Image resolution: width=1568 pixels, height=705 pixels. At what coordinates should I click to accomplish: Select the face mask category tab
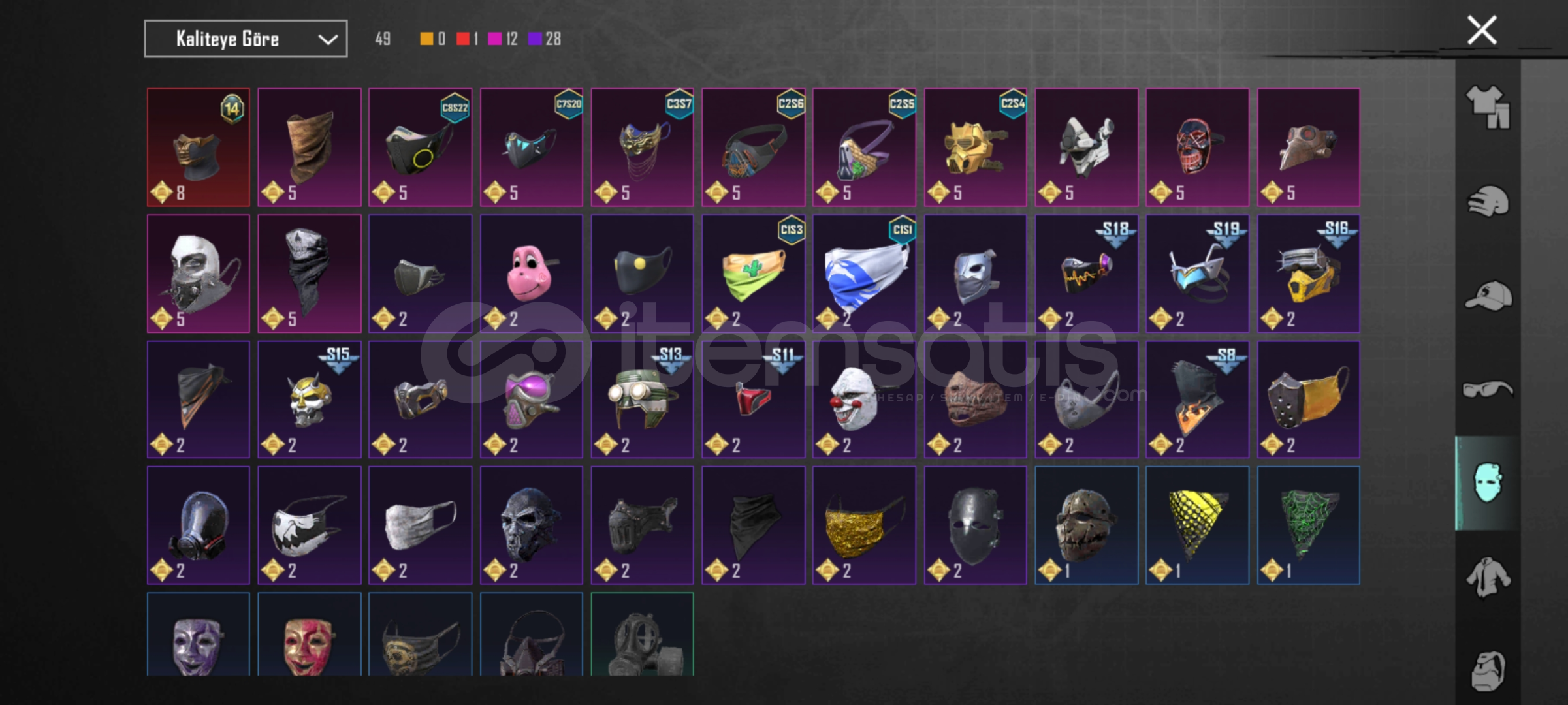tap(1488, 483)
